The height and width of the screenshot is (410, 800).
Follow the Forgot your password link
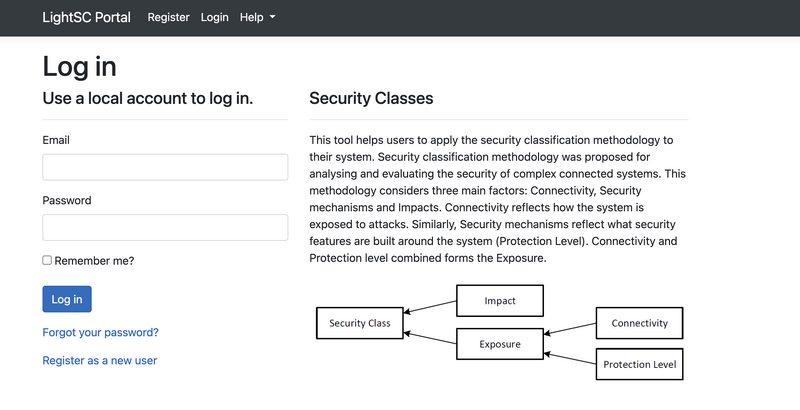101,332
